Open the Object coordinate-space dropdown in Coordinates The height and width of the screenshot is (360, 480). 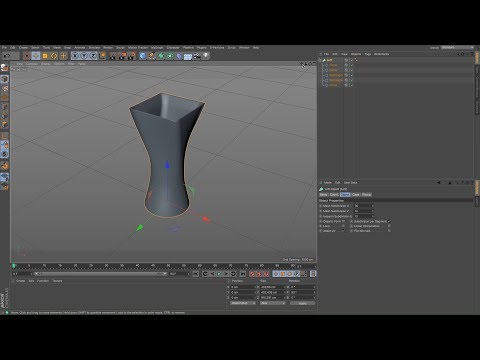click(243, 303)
